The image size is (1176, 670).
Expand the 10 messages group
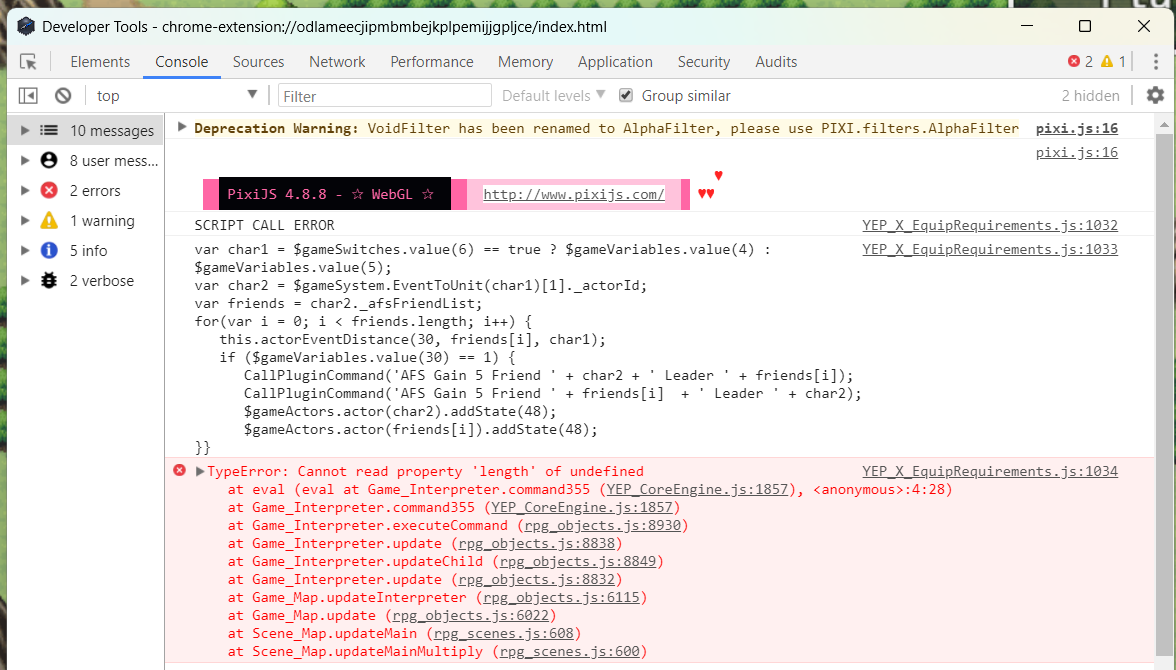pos(25,131)
